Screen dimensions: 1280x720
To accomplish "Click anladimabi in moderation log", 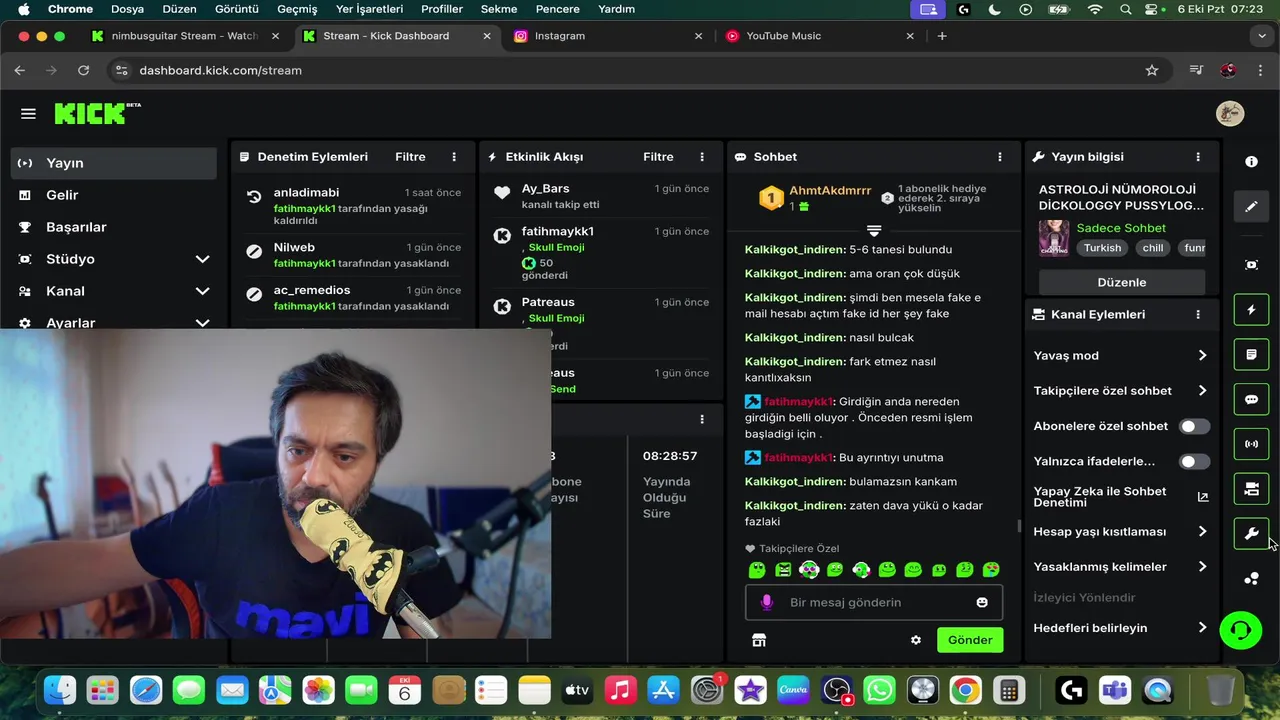I will (306, 192).
